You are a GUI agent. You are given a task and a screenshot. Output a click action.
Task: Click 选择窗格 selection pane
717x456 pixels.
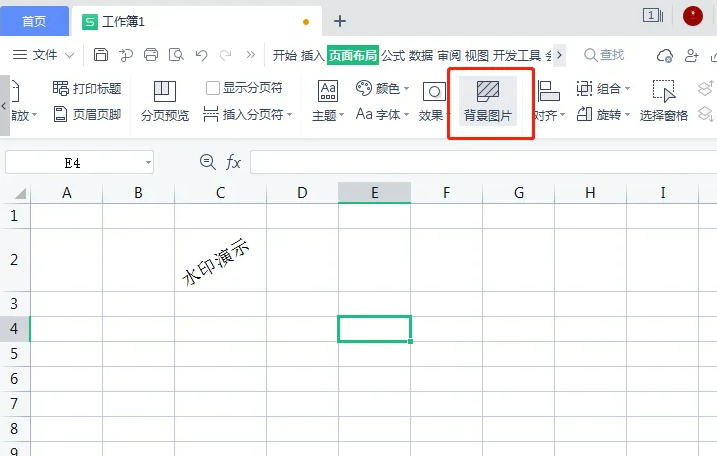[x=663, y=102]
